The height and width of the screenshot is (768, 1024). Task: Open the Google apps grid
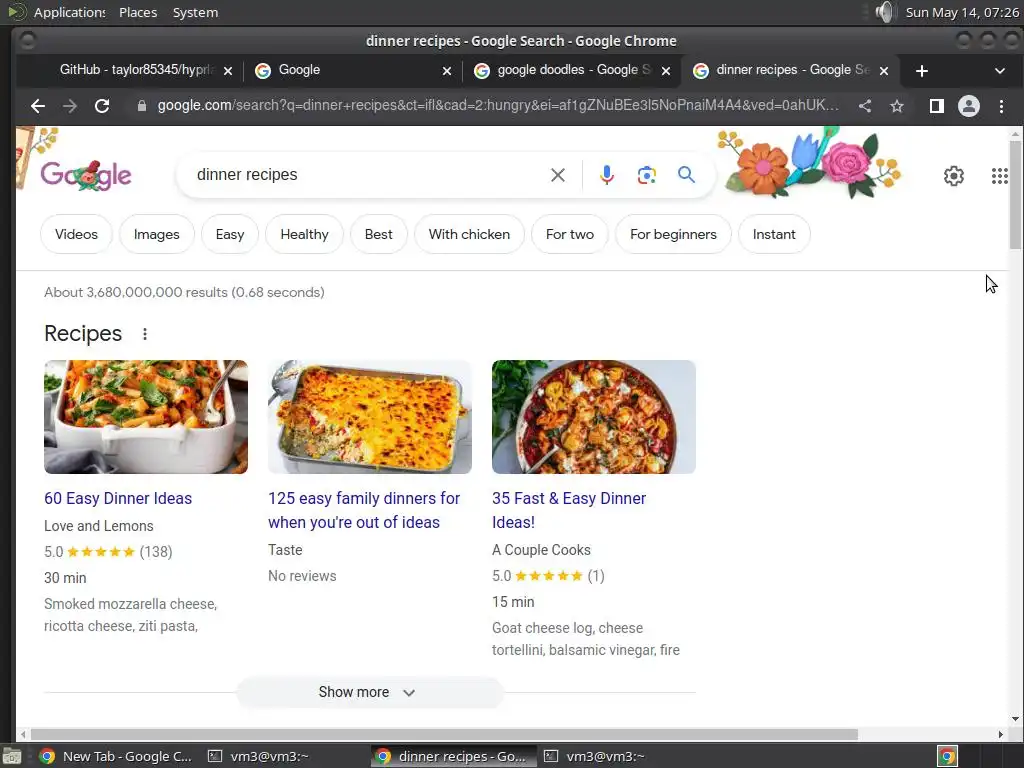pos(999,176)
